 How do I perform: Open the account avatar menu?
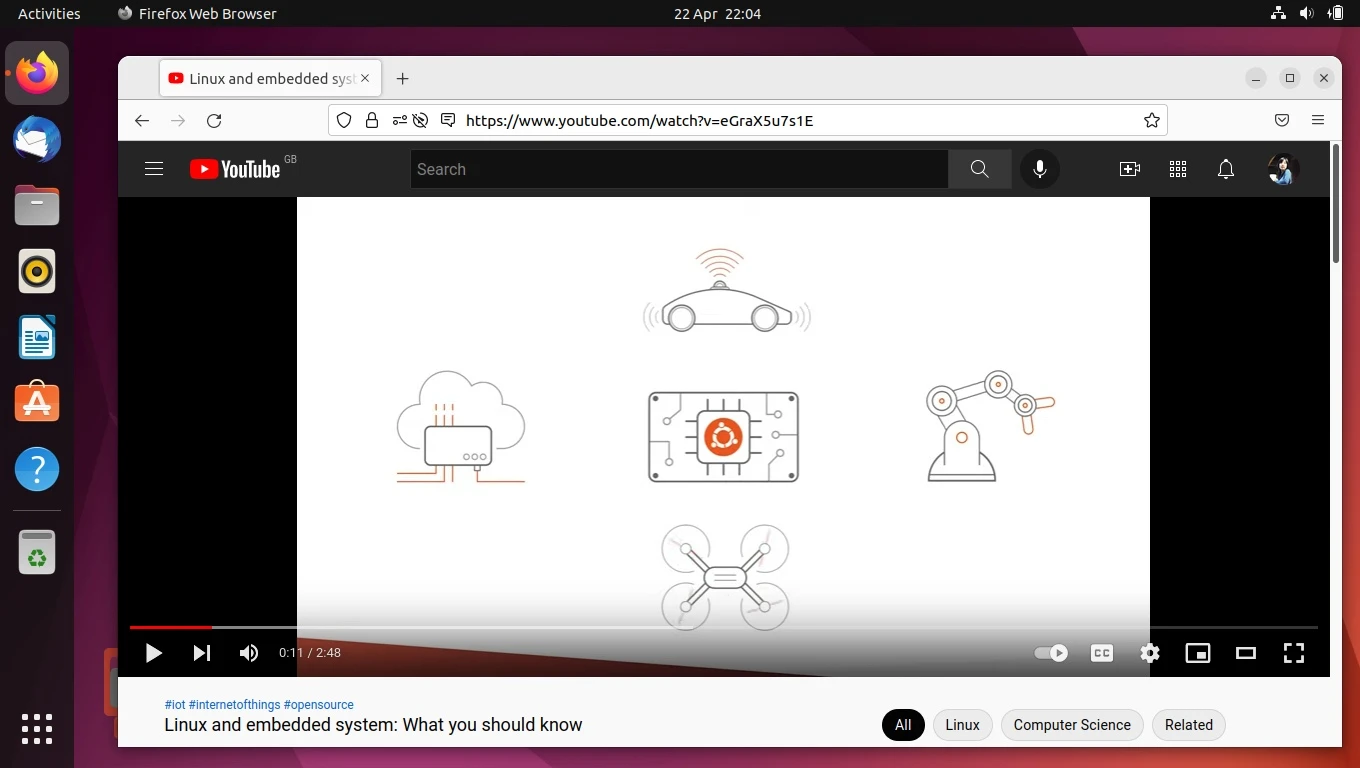pyautogui.click(x=1283, y=169)
